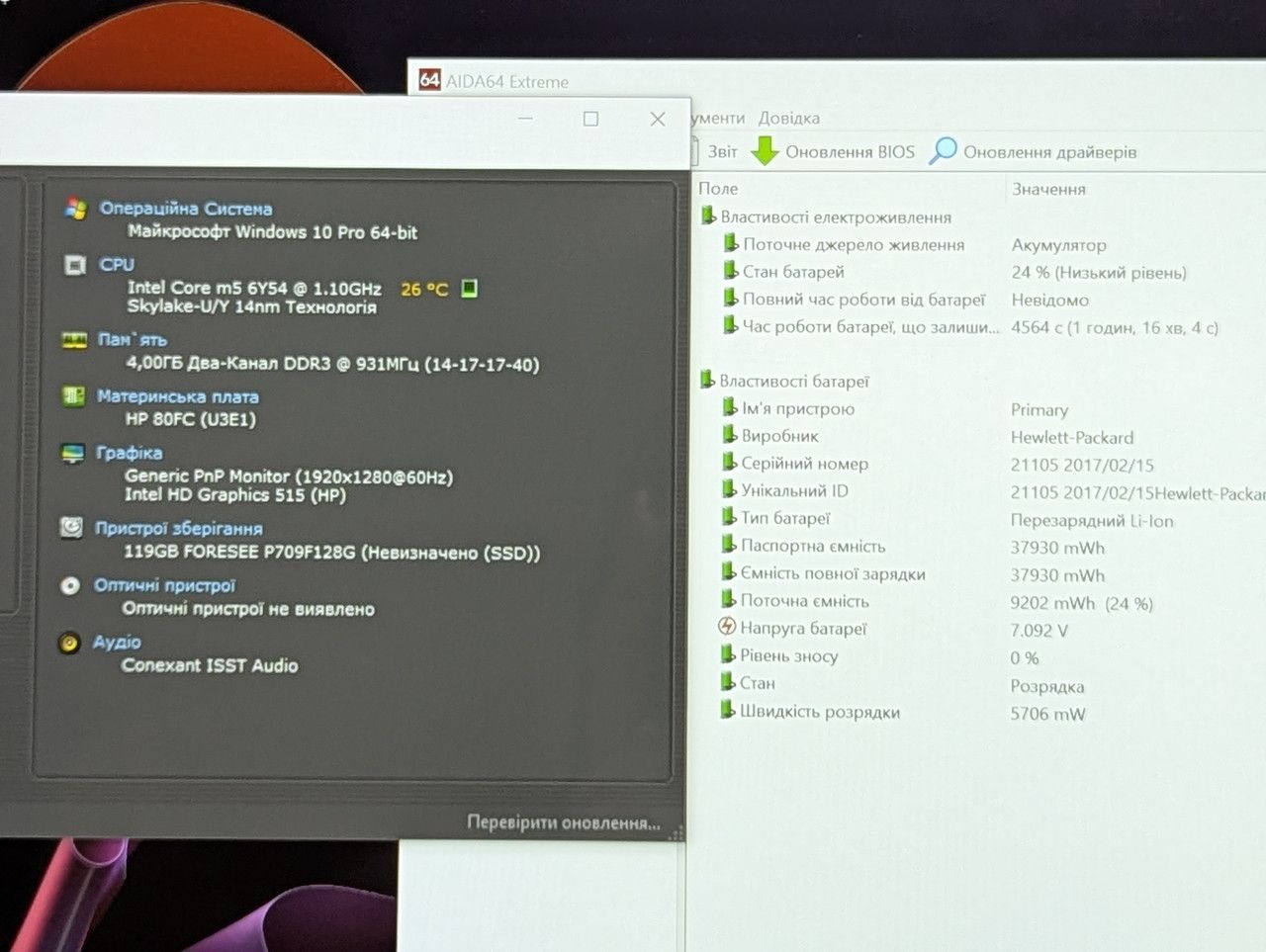Screen dimensions: 1266x952
Task: Click the Операційна Система heading link
Action: coord(186,209)
